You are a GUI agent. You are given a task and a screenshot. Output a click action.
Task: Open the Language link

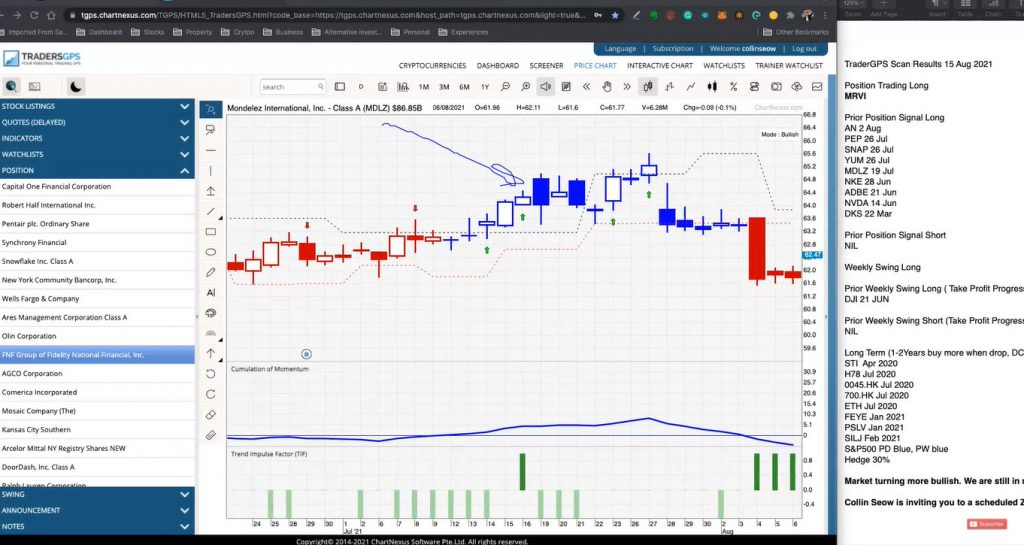point(620,48)
